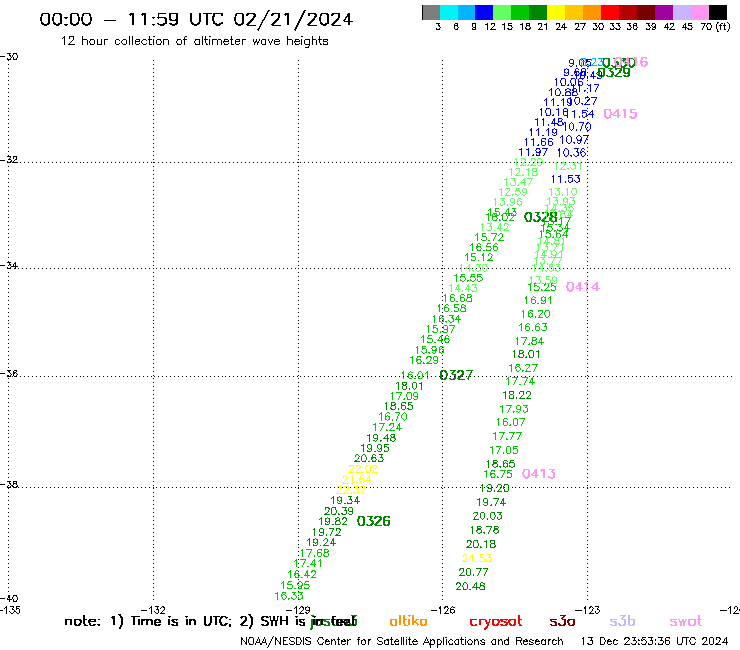Click the wave height value 15.25

542,287
